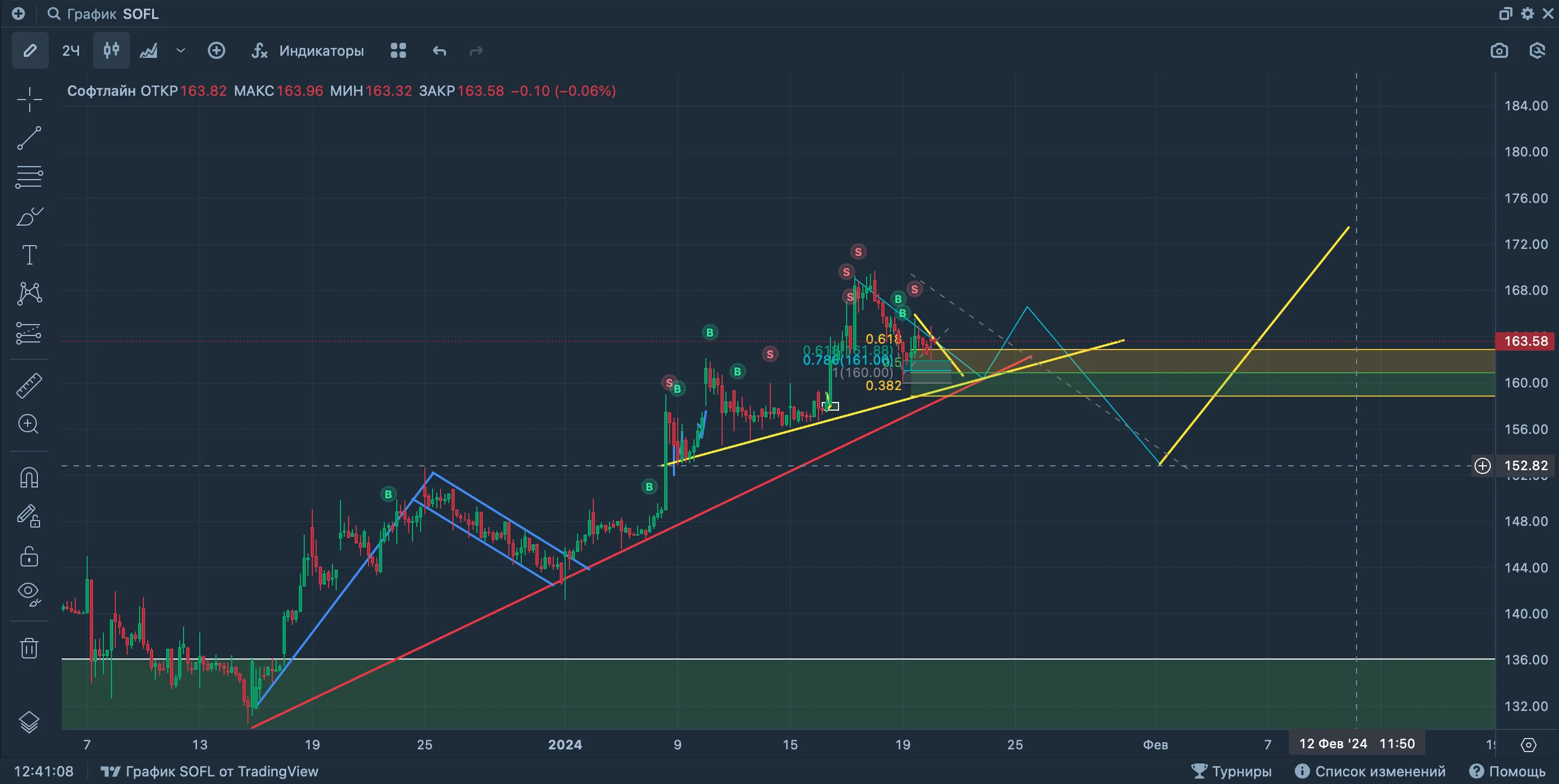The height and width of the screenshot is (784, 1559).
Task: Select the crosshair cursor tool
Action: pyautogui.click(x=29, y=99)
